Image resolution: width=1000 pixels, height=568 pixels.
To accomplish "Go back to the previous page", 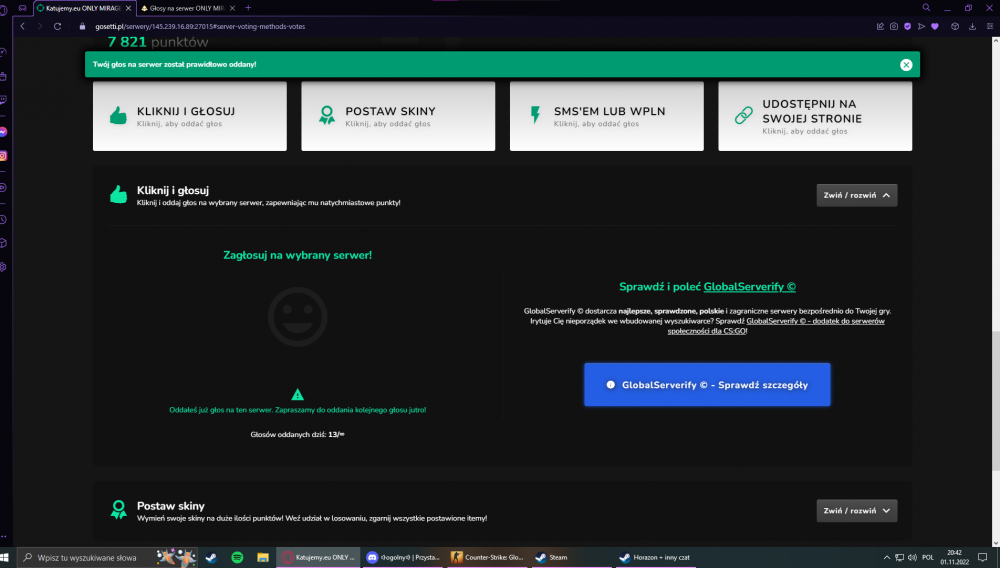I will 22,26.
